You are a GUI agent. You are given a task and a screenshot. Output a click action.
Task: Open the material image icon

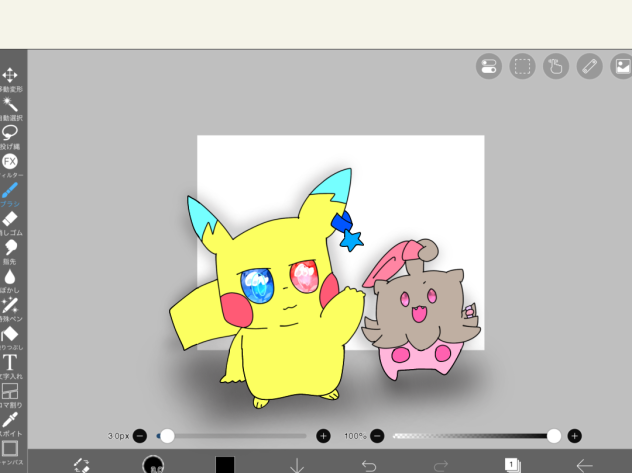(x=622, y=66)
